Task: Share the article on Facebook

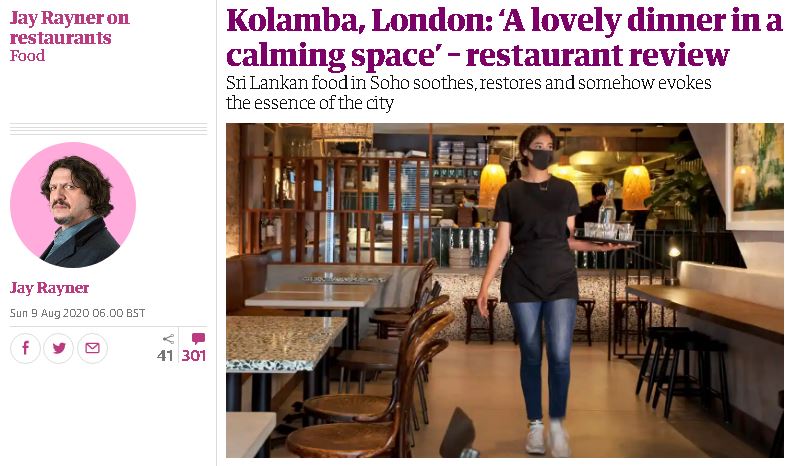Action: click(25, 348)
